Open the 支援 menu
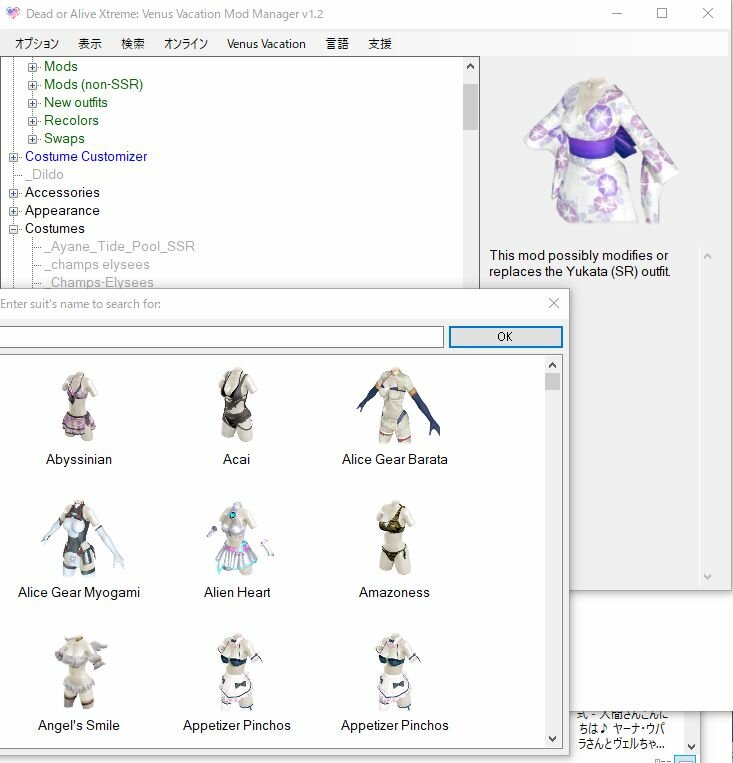Image resolution: width=733 pixels, height=763 pixels. [380, 44]
